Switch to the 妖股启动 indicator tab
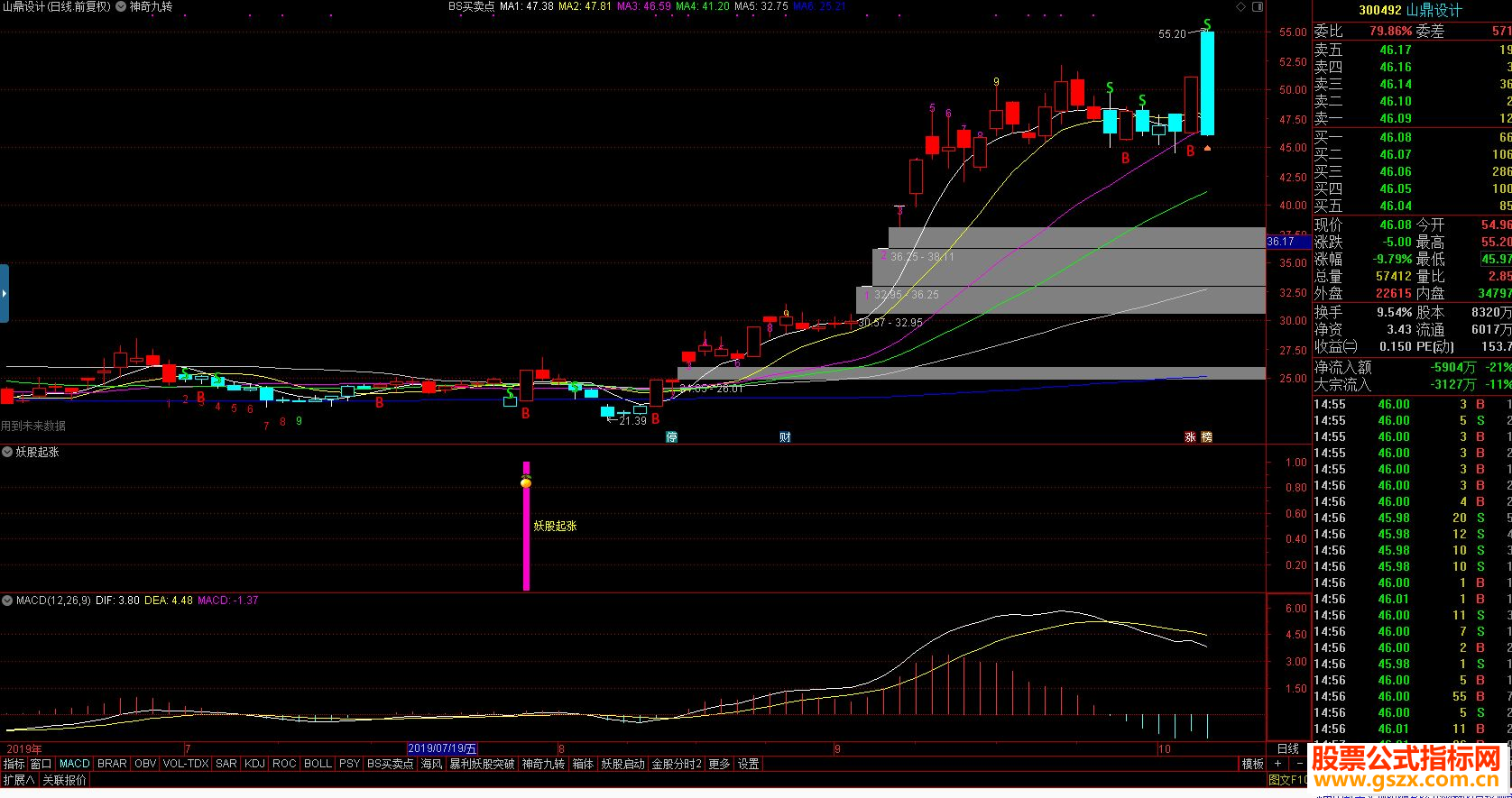 [623, 764]
